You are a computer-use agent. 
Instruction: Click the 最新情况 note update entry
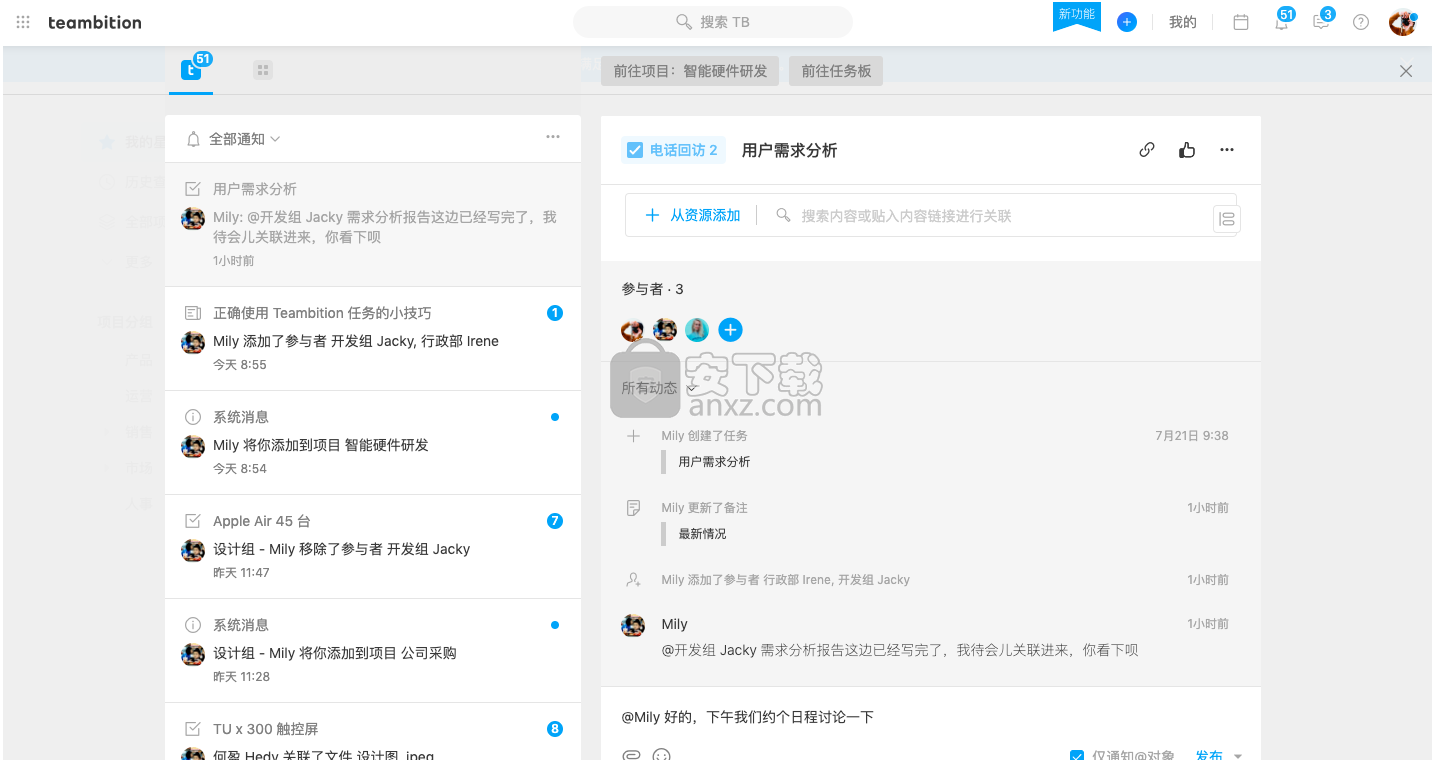click(702, 534)
